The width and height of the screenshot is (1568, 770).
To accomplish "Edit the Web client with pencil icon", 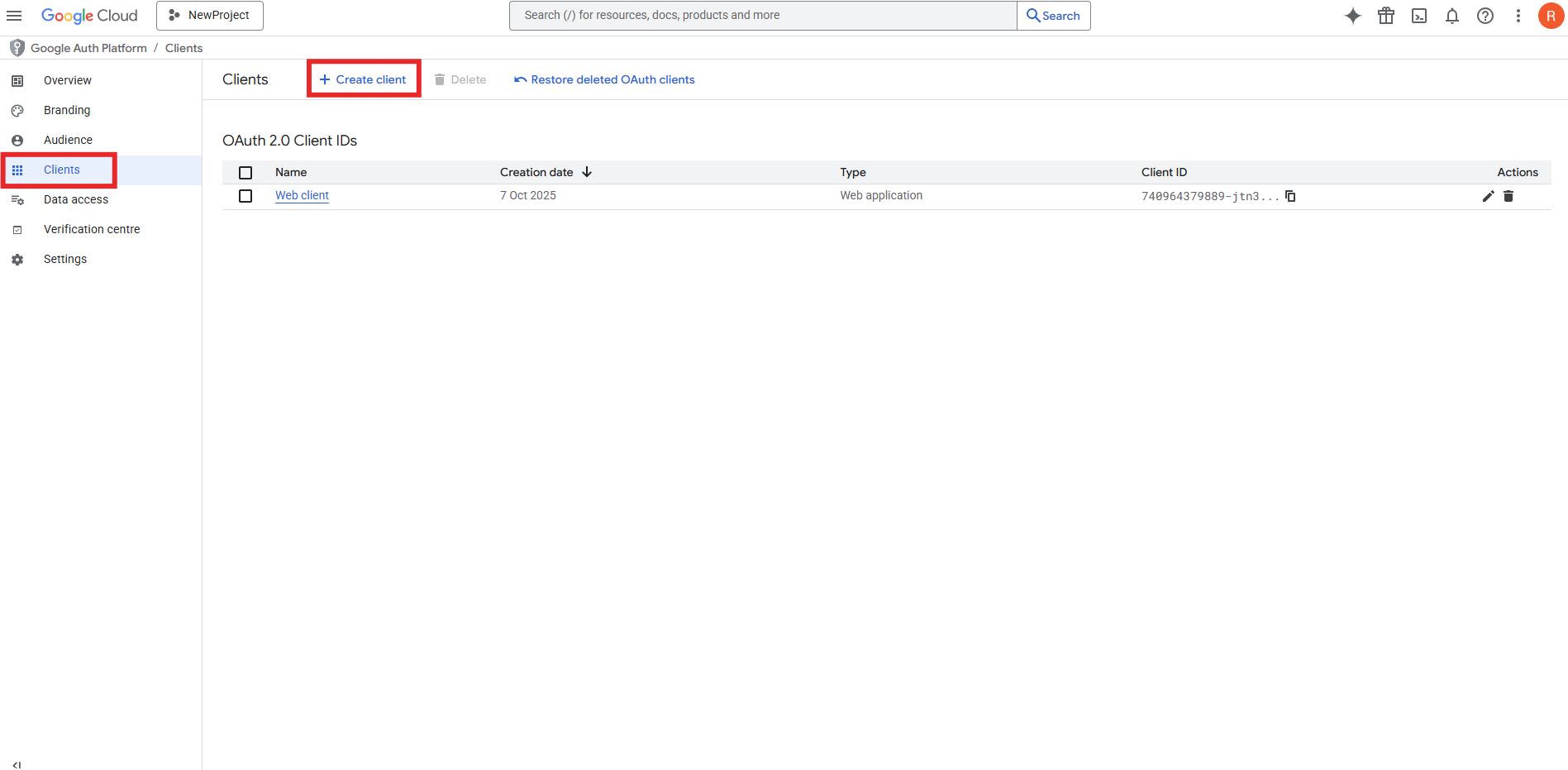I will pyautogui.click(x=1488, y=196).
